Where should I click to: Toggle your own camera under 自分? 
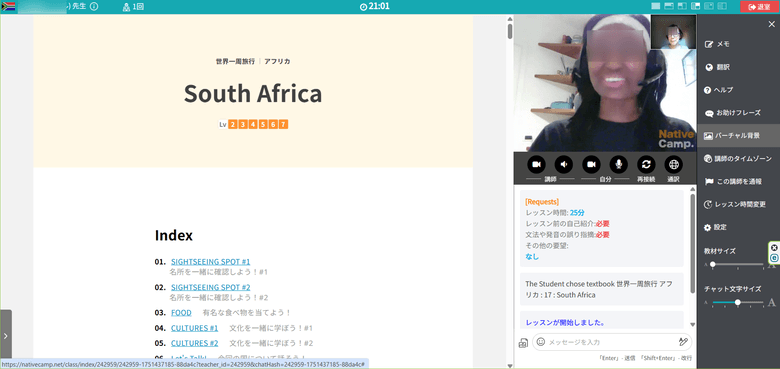(591, 164)
